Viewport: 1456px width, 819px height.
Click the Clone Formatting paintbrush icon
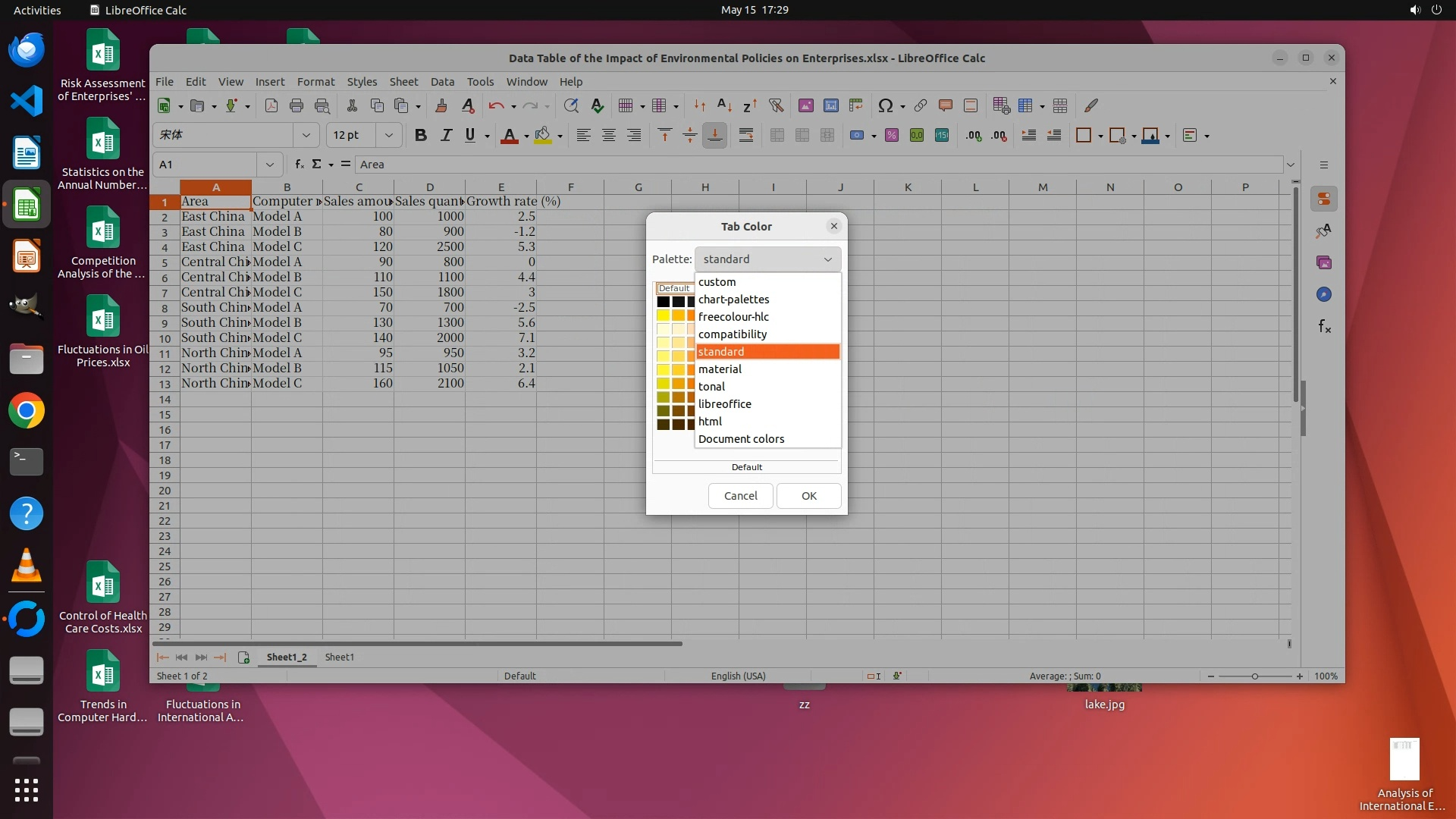tap(441, 106)
